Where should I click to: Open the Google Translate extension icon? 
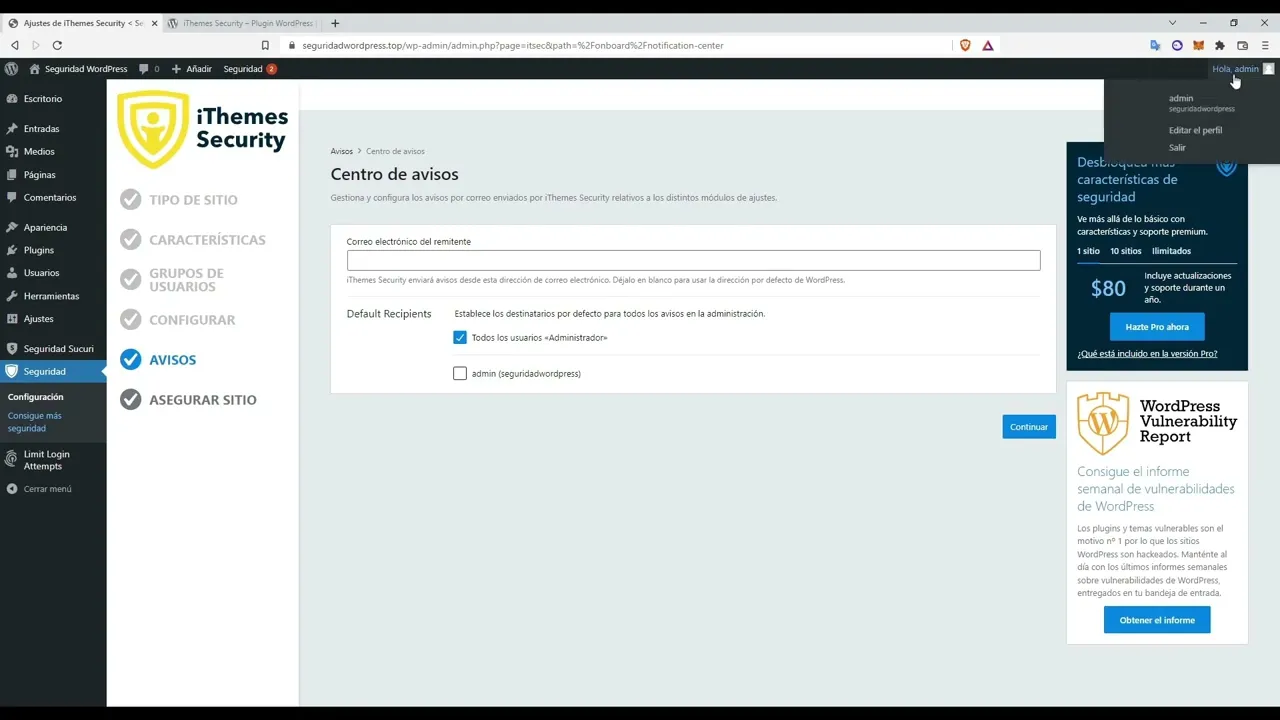1155,45
